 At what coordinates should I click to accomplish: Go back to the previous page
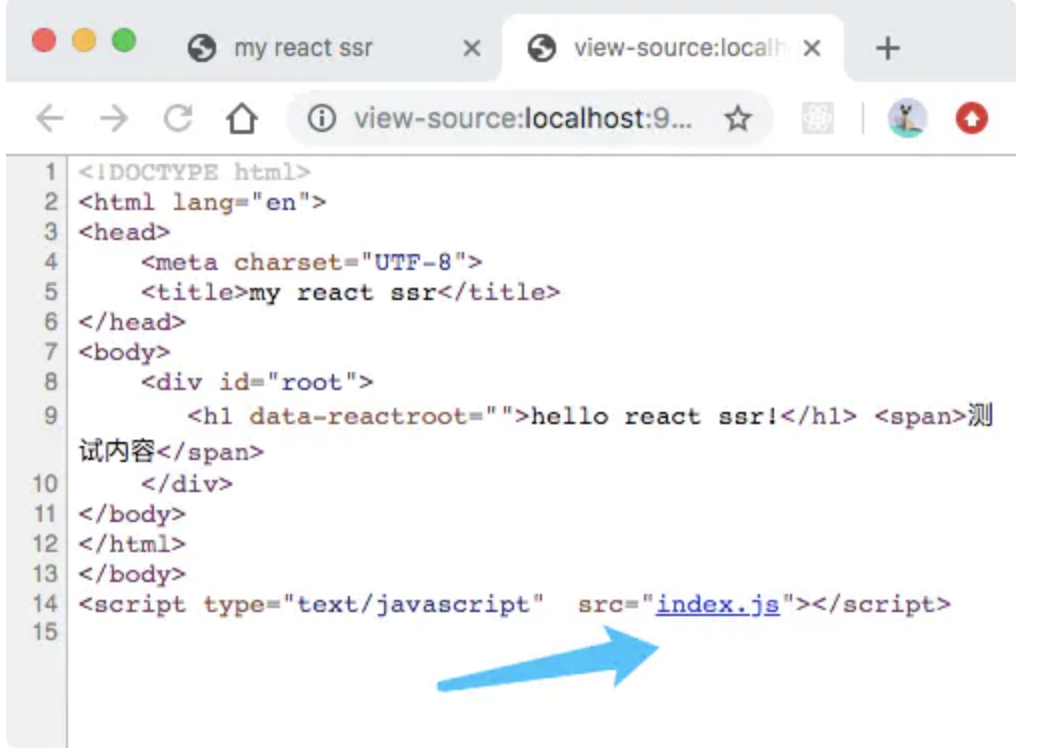coord(49,120)
